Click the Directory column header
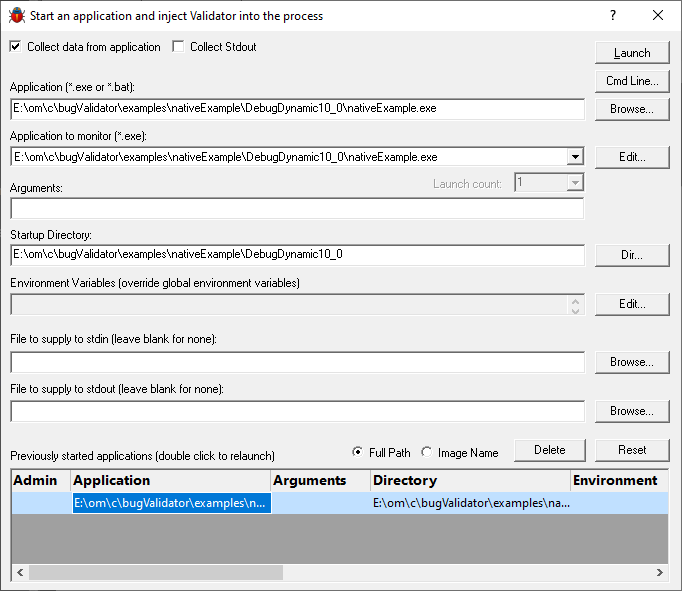 pos(470,481)
